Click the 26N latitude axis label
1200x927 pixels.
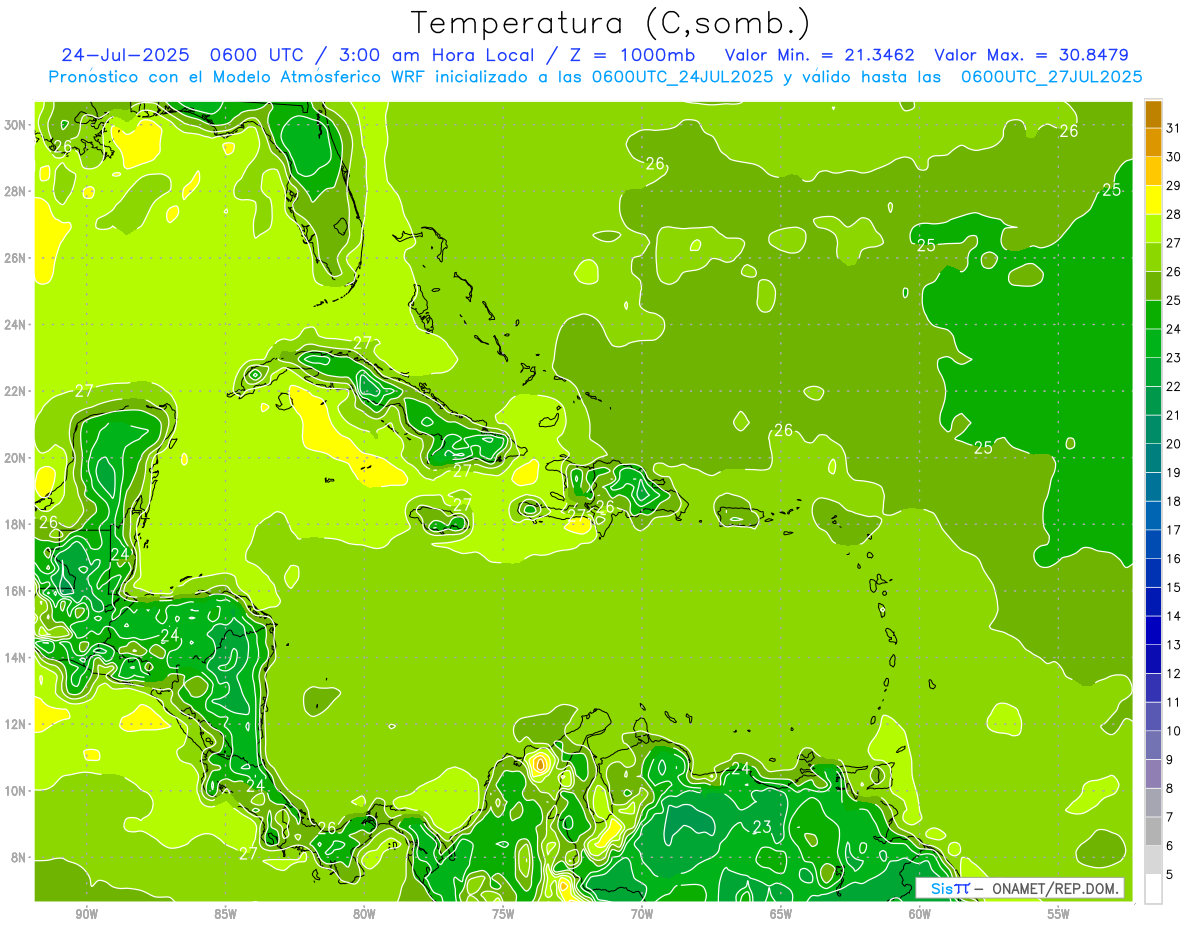coord(17,258)
